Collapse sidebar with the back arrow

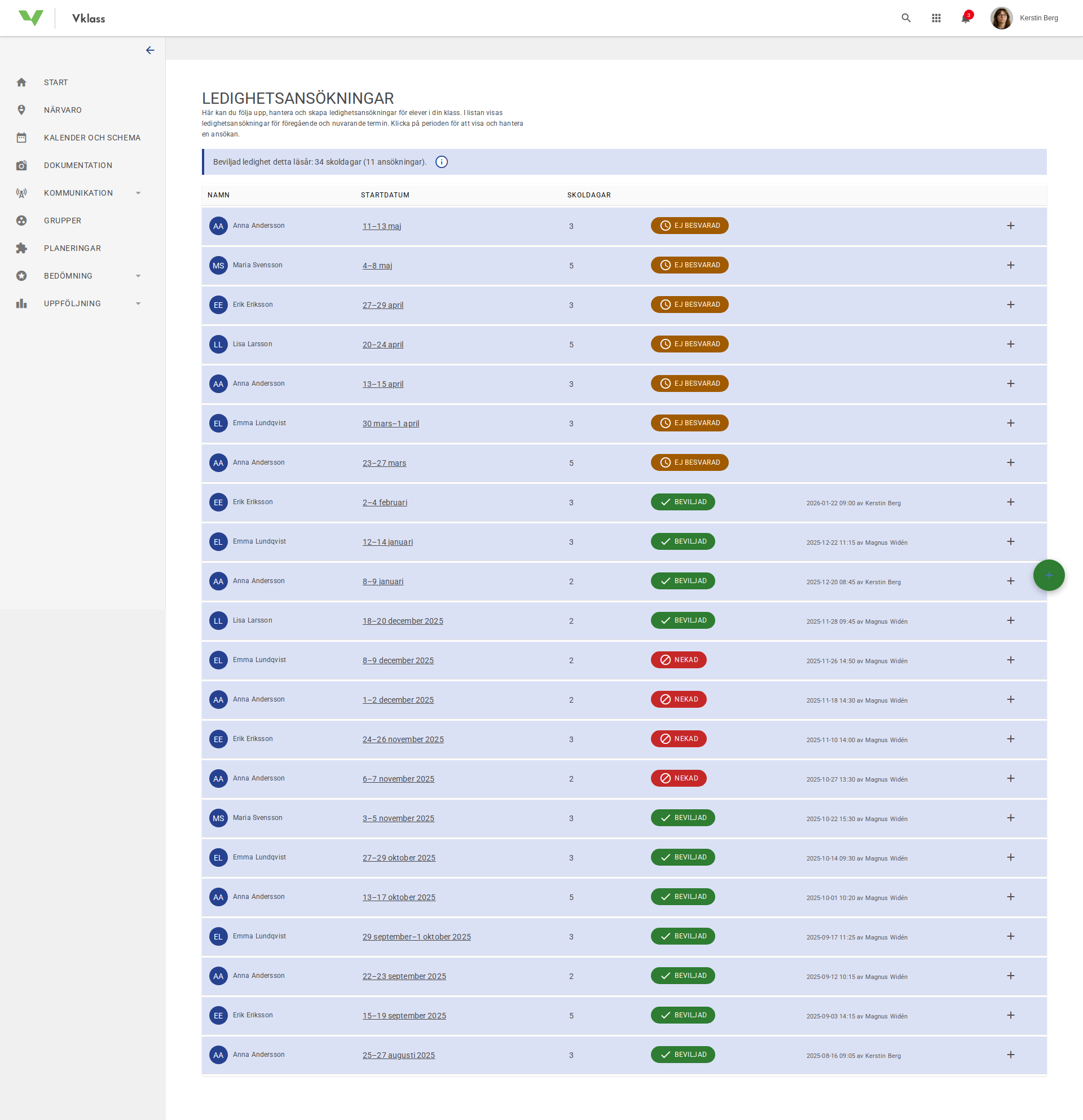pyautogui.click(x=150, y=50)
